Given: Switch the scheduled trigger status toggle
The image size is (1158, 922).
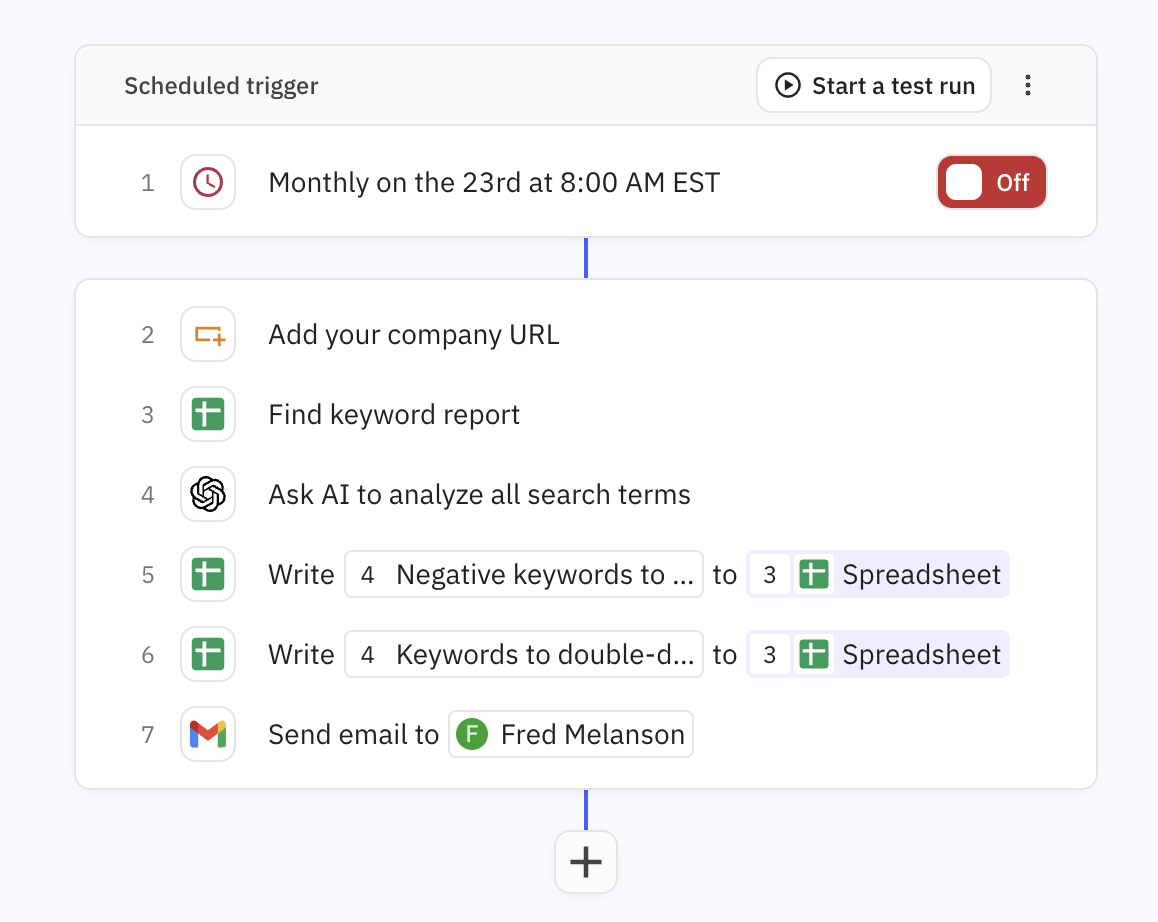Looking at the screenshot, I should (x=991, y=182).
